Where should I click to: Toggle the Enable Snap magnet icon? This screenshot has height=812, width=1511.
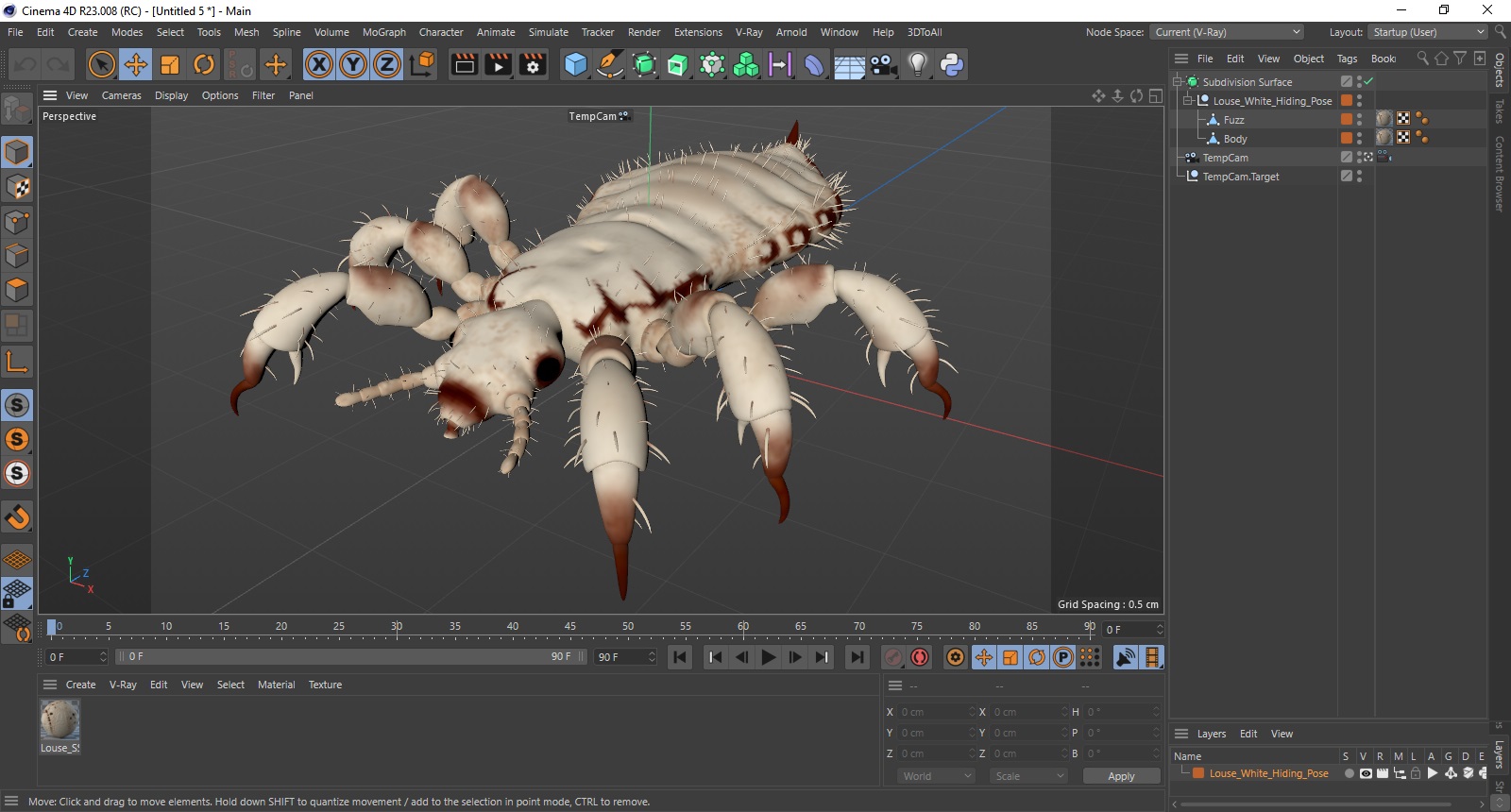(x=17, y=516)
